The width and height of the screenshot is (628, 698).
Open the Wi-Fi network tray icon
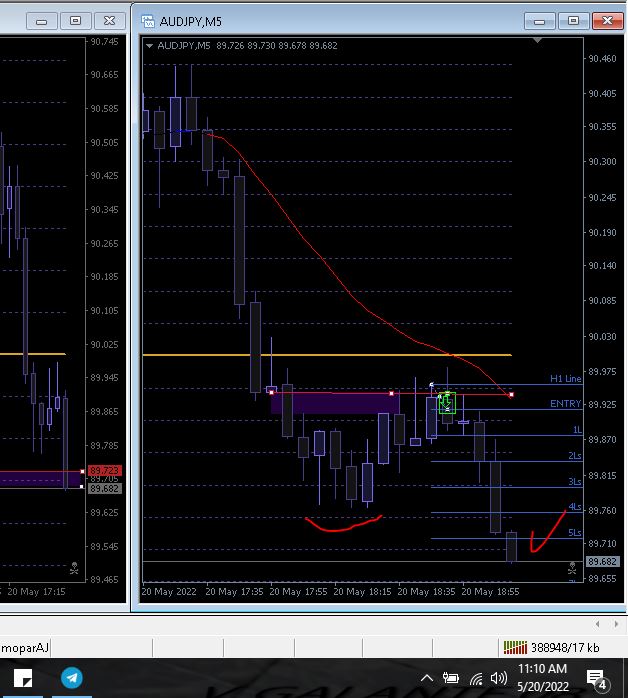click(476, 678)
